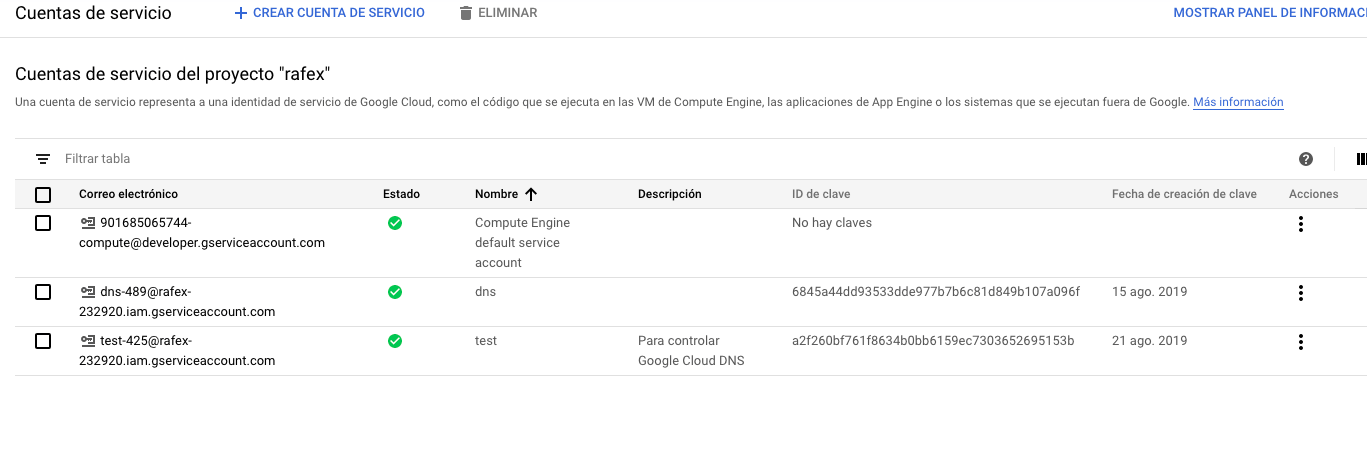Sort by Correo electrónico column header
Viewport: 1367px width, 468px height.
pyautogui.click(x=128, y=194)
